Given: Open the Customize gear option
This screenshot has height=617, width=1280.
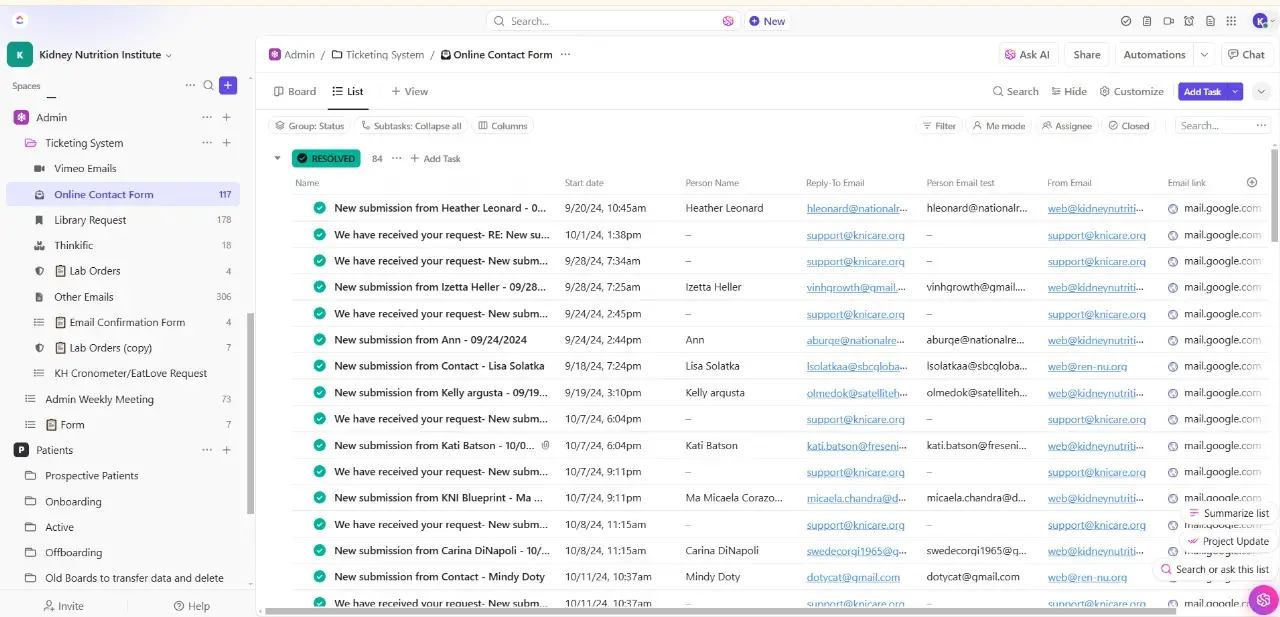Looking at the screenshot, I should 1131,91.
